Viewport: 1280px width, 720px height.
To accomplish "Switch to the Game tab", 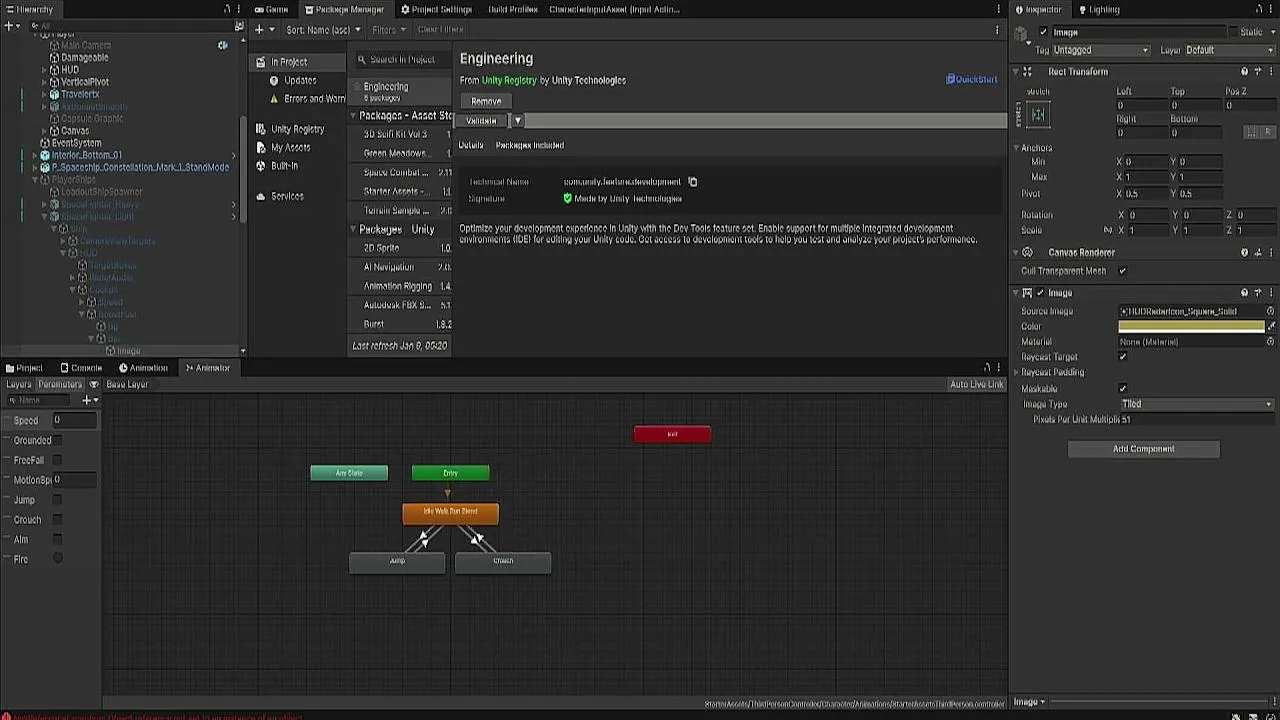I will (x=271, y=9).
